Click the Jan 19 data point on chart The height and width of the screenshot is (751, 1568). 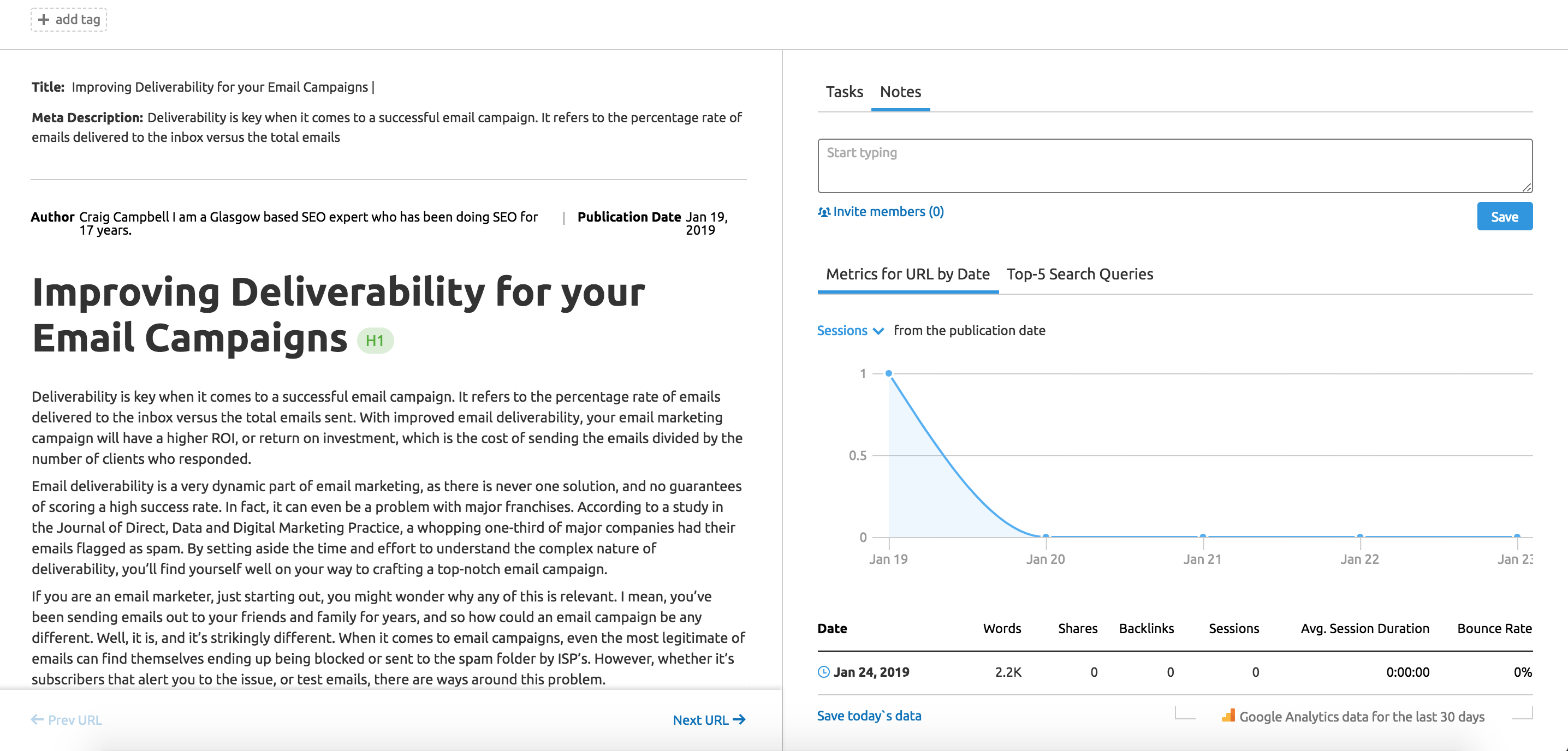(x=889, y=373)
